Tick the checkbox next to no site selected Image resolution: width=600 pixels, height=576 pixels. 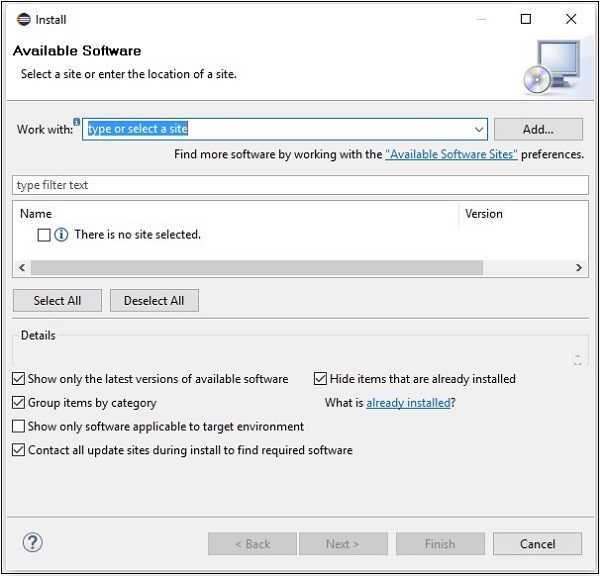(x=43, y=235)
